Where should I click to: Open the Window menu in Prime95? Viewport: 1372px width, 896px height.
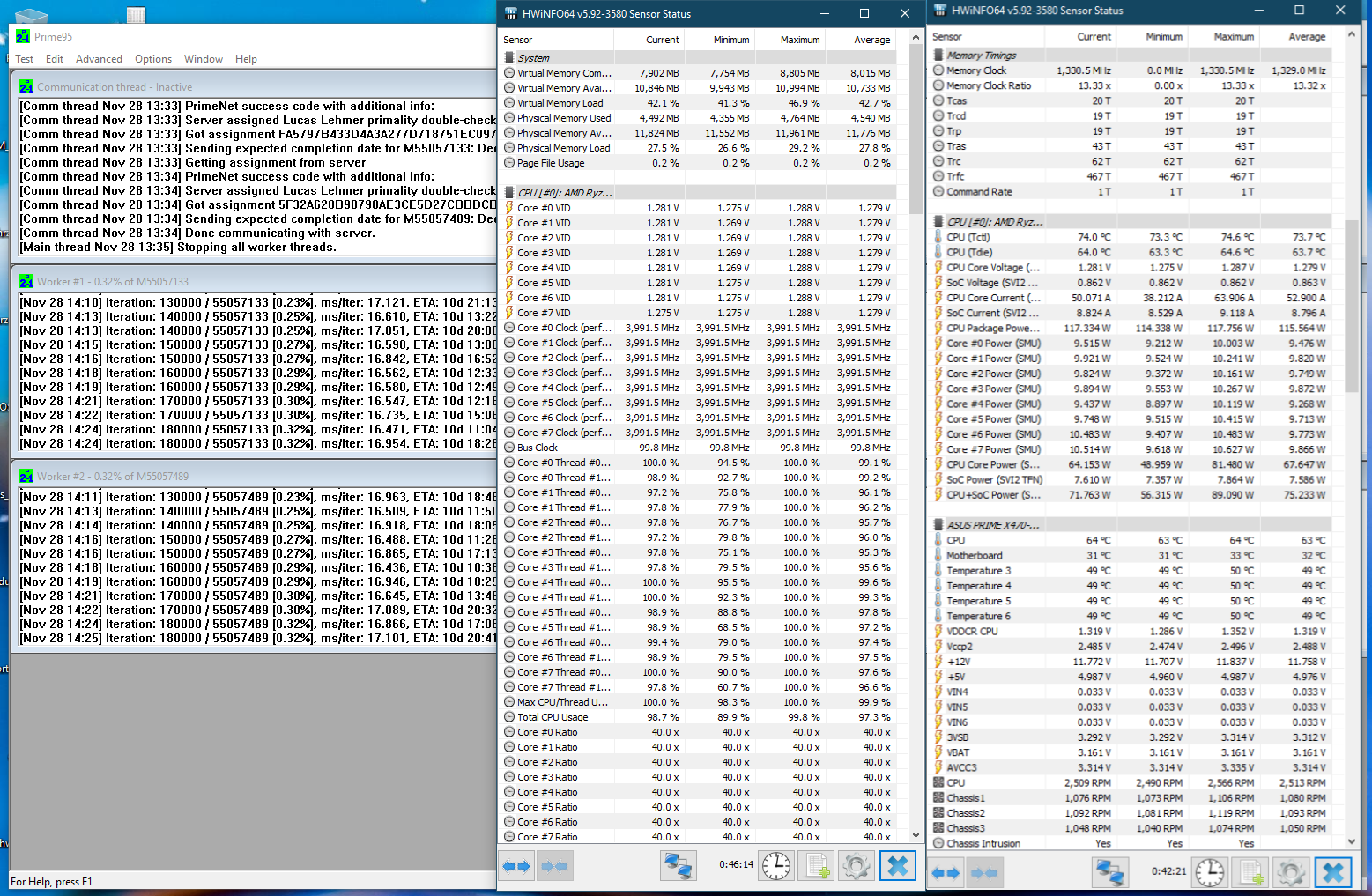(204, 59)
